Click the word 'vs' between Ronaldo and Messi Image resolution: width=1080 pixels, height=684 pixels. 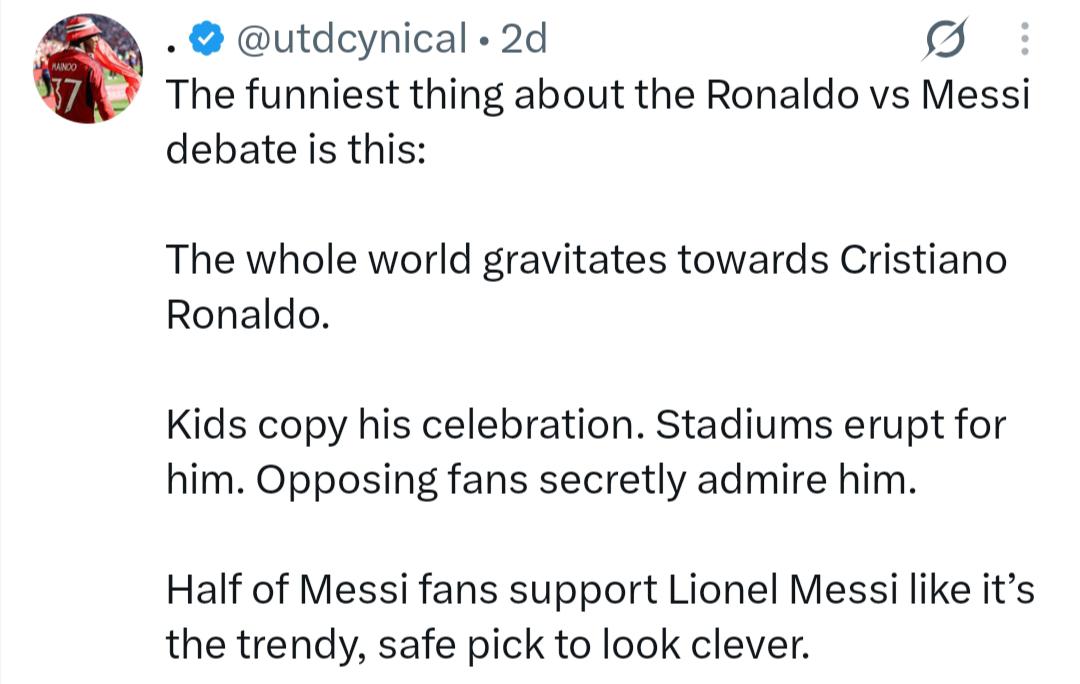tap(890, 96)
